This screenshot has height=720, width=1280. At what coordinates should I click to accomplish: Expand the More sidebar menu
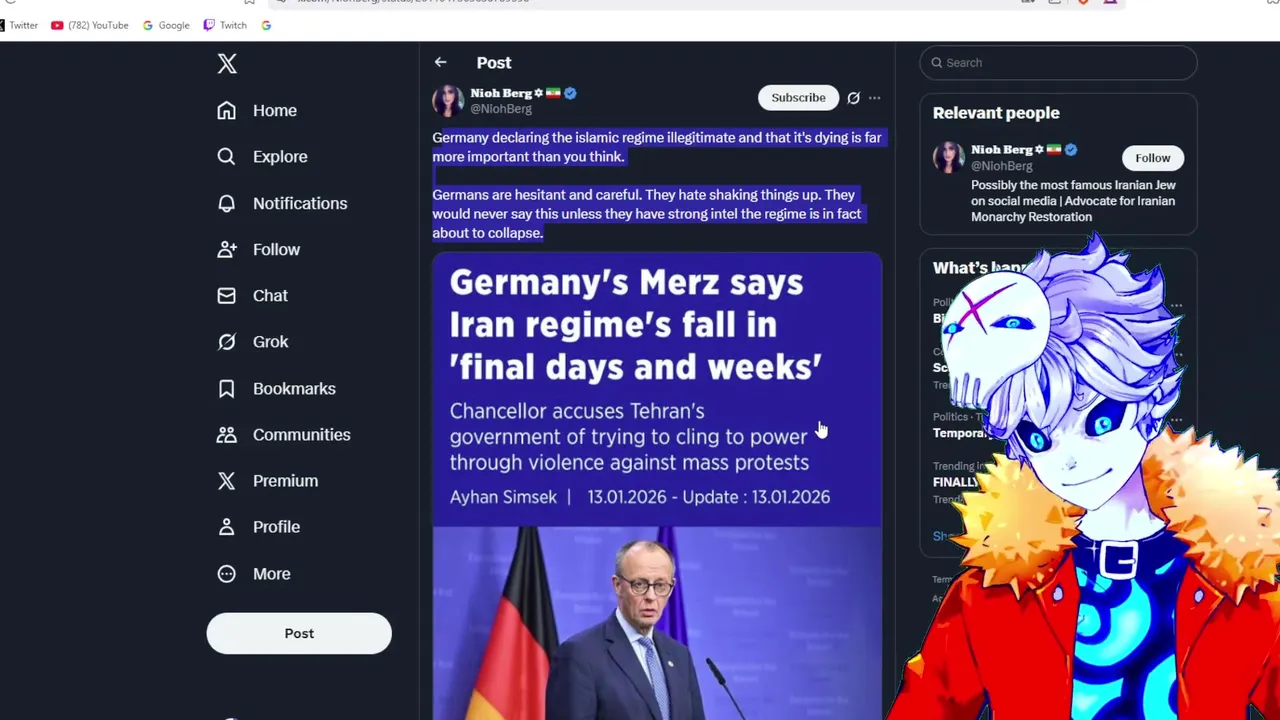[x=253, y=573]
